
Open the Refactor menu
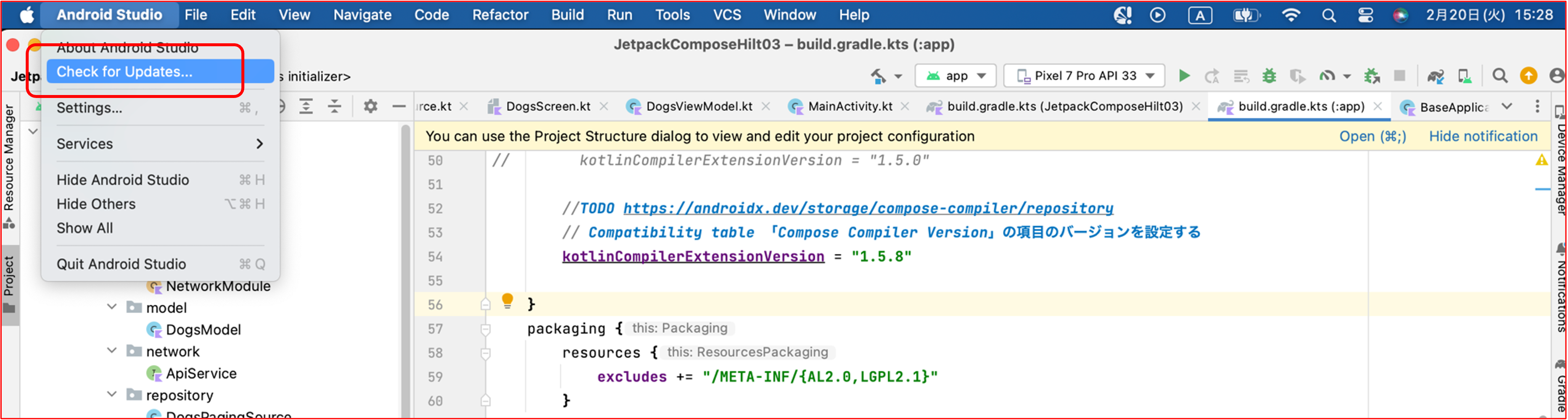500,15
